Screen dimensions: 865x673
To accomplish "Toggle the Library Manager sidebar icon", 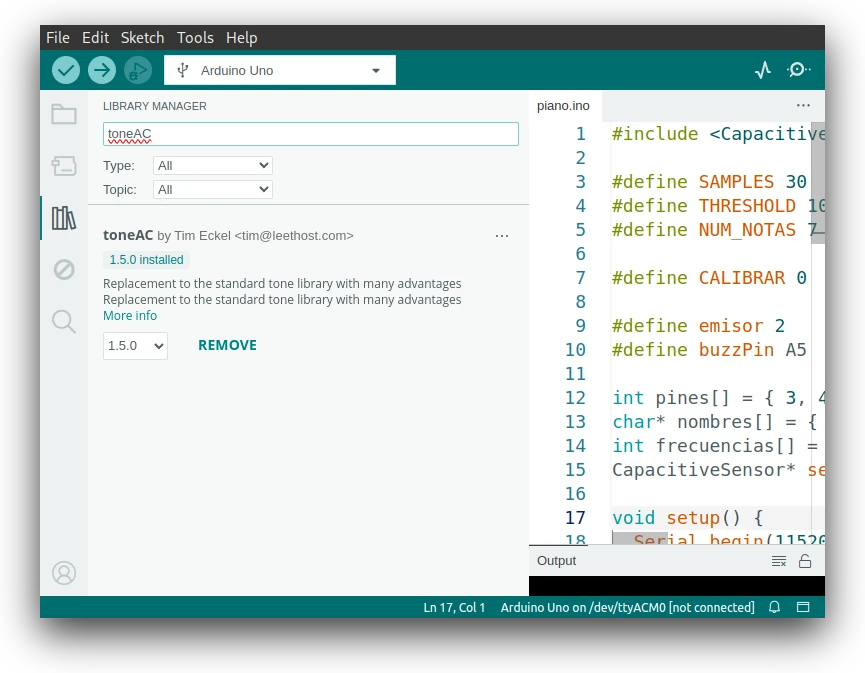I will 64,218.
